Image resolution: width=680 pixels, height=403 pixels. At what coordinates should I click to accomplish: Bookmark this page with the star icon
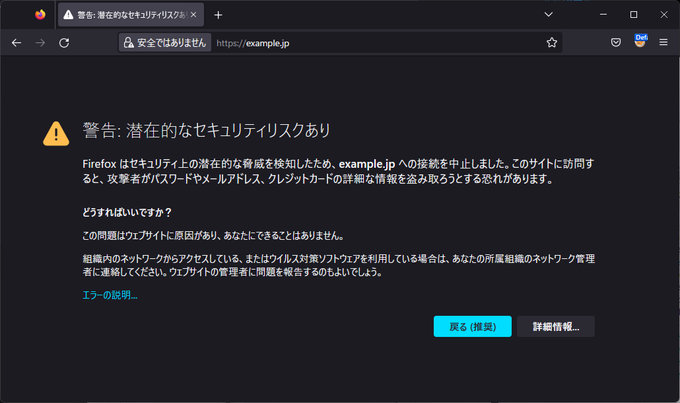point(552,43)
